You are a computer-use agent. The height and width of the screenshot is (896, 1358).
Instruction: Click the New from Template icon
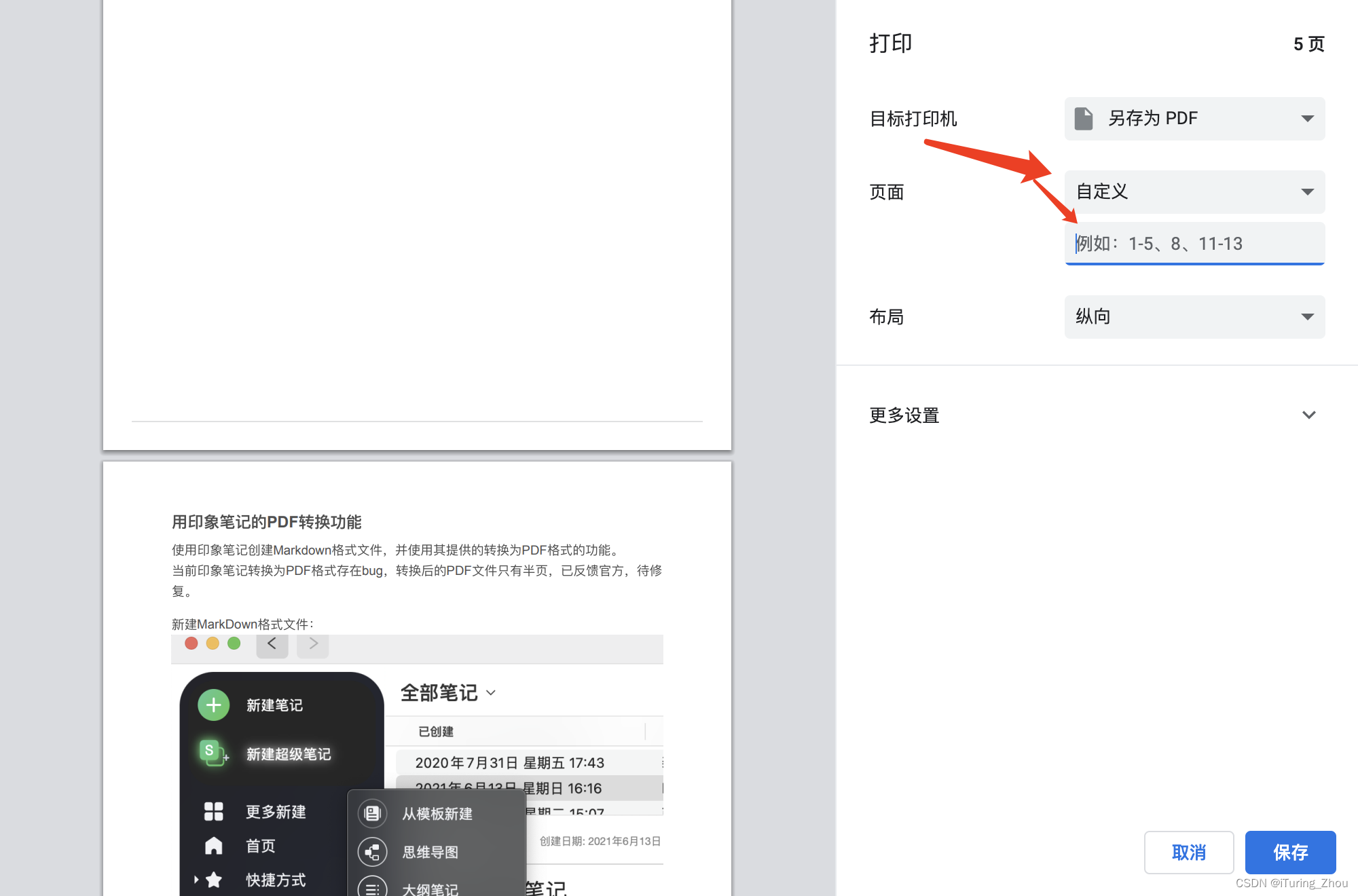pos(372,813)
